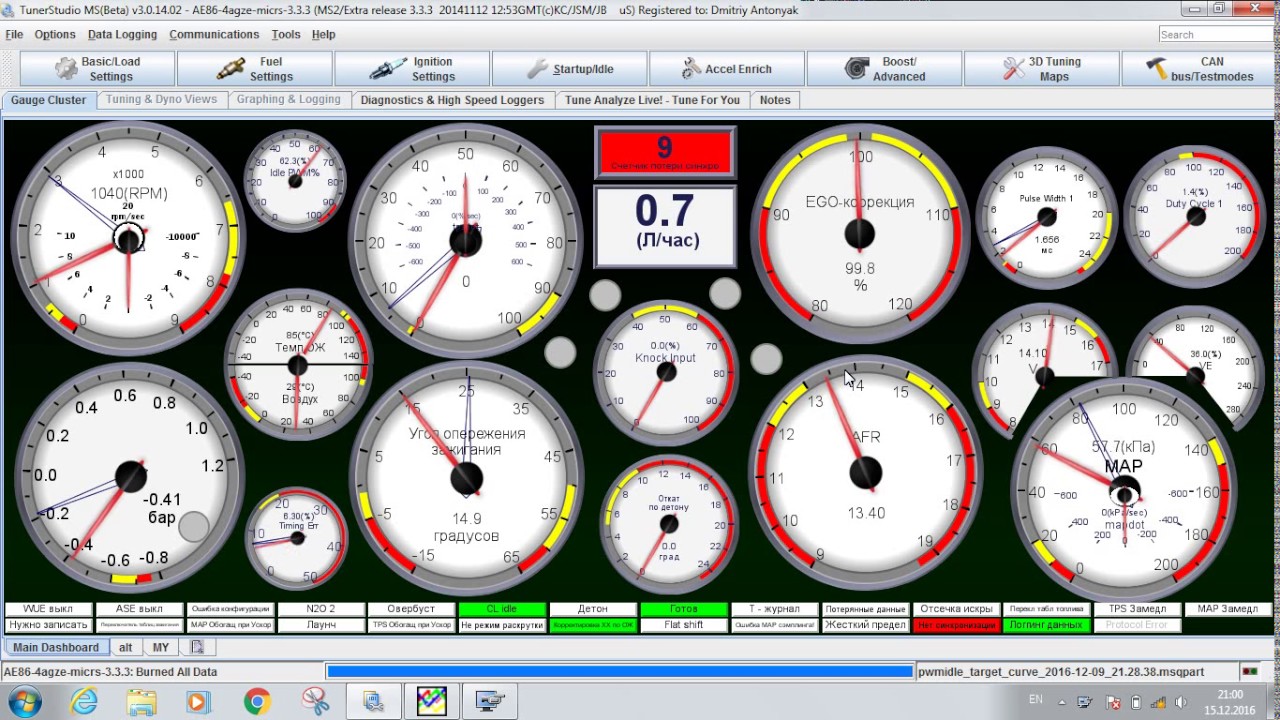
Task: Click the blue progress bar in status bar
Action: [x=620, y=672]
